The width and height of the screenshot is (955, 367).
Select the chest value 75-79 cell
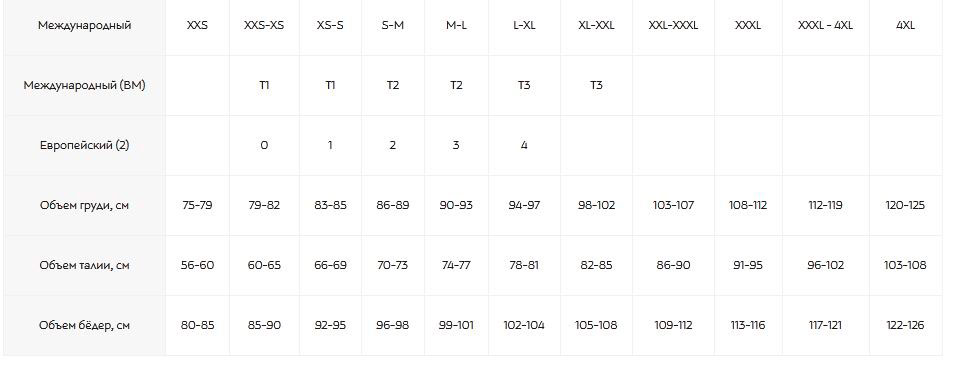point(197,205)
